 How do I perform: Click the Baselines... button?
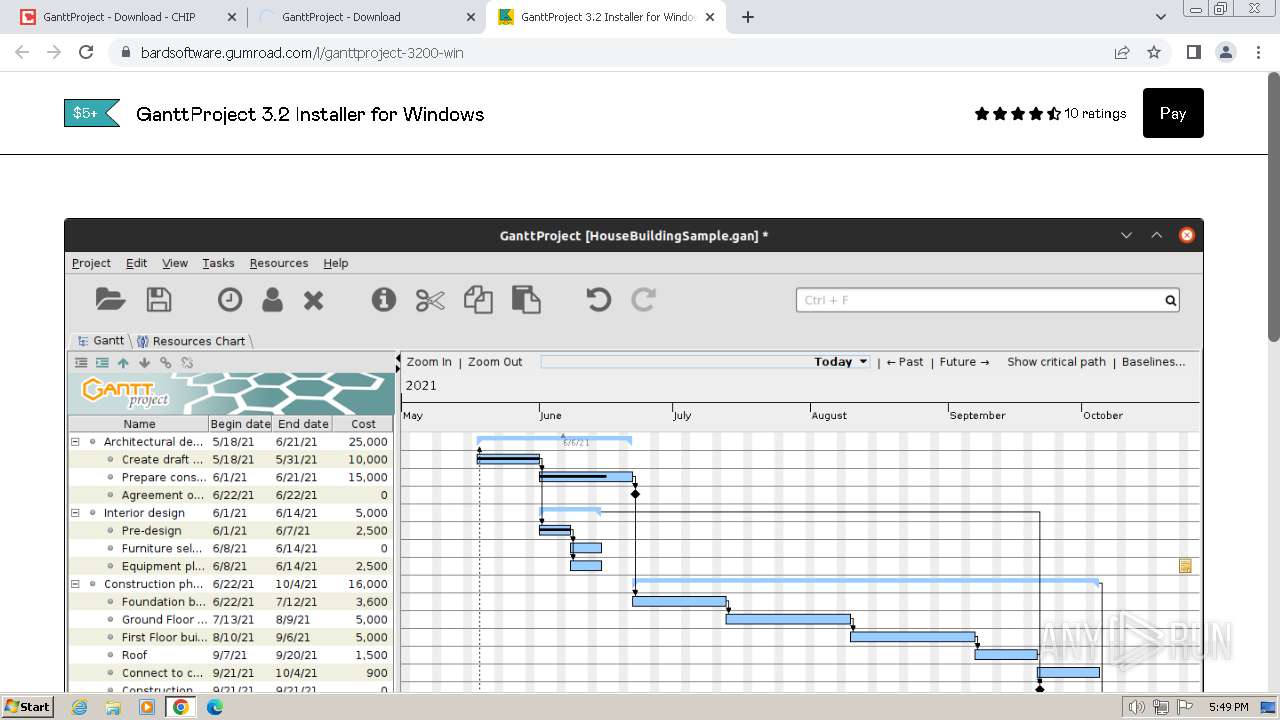tap(1153, 362)
